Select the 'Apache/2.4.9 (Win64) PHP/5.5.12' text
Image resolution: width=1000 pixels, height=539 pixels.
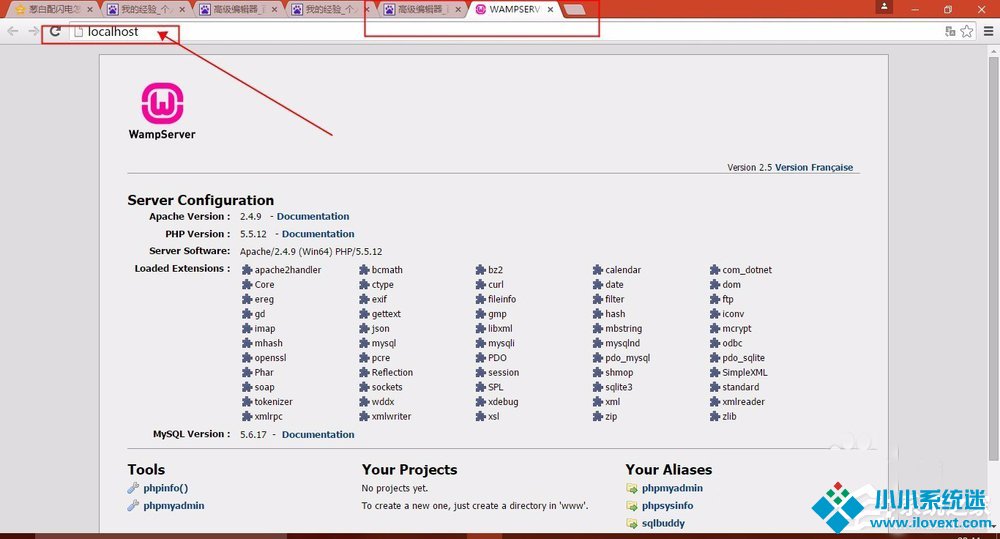tap(311, 251)
